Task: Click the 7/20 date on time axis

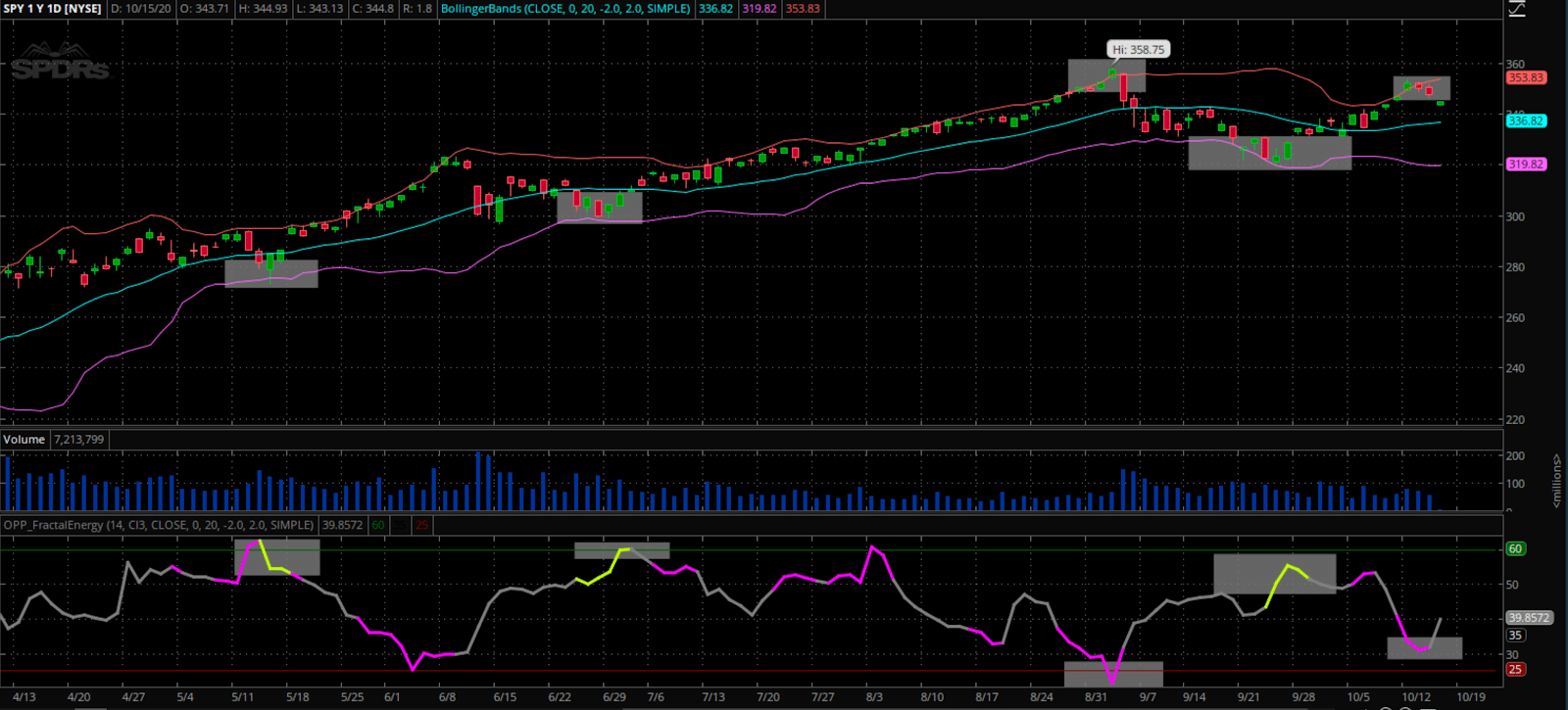Action: (x=768, y=697)
